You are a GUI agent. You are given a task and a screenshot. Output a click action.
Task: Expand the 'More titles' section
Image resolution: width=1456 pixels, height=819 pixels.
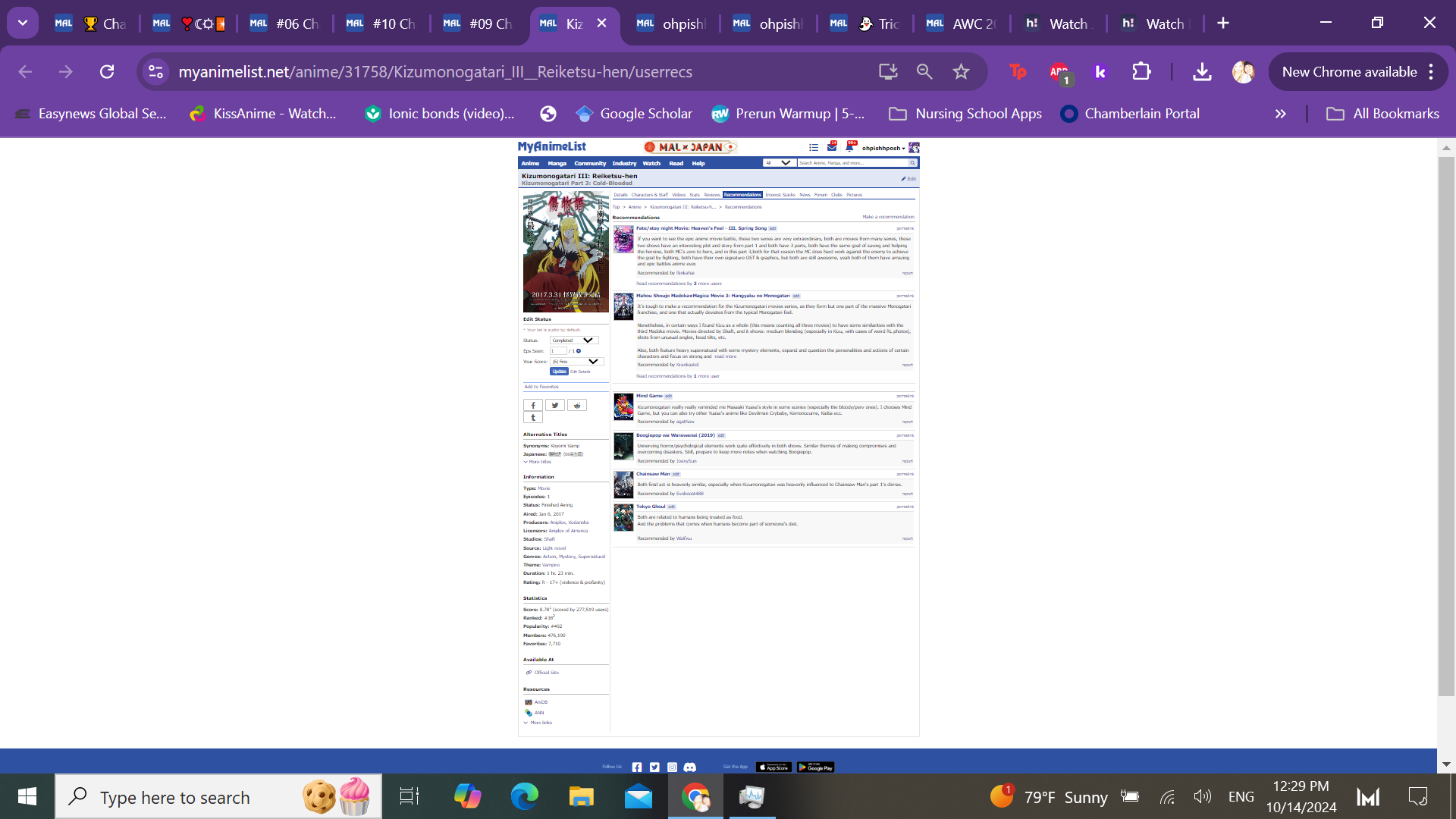pyautogui.click(x=538, y=462)
